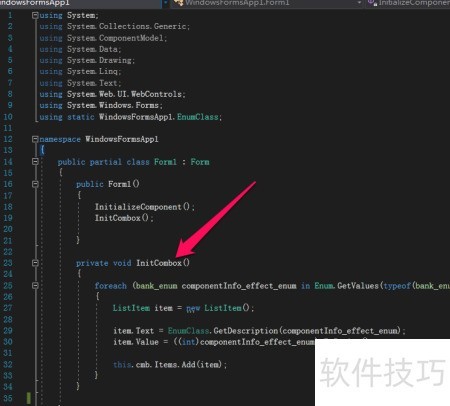Click the squiggled new keyword on line 27

(x=193, y=308)
